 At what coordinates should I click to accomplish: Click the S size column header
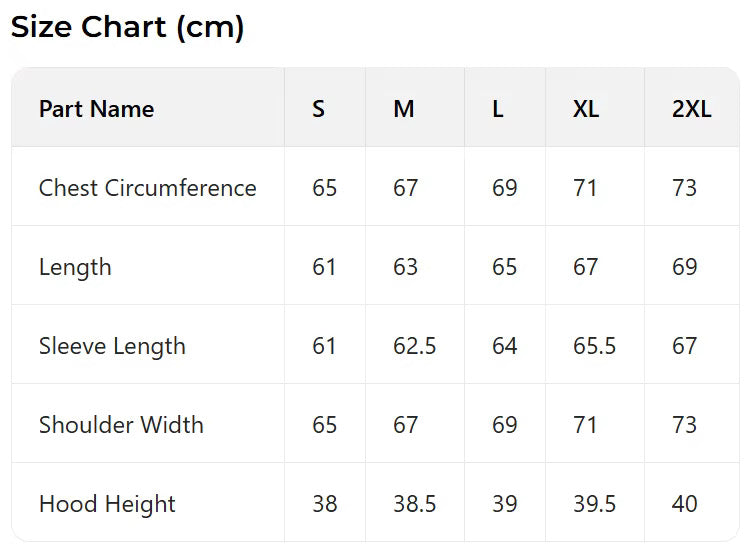[318, 109]
